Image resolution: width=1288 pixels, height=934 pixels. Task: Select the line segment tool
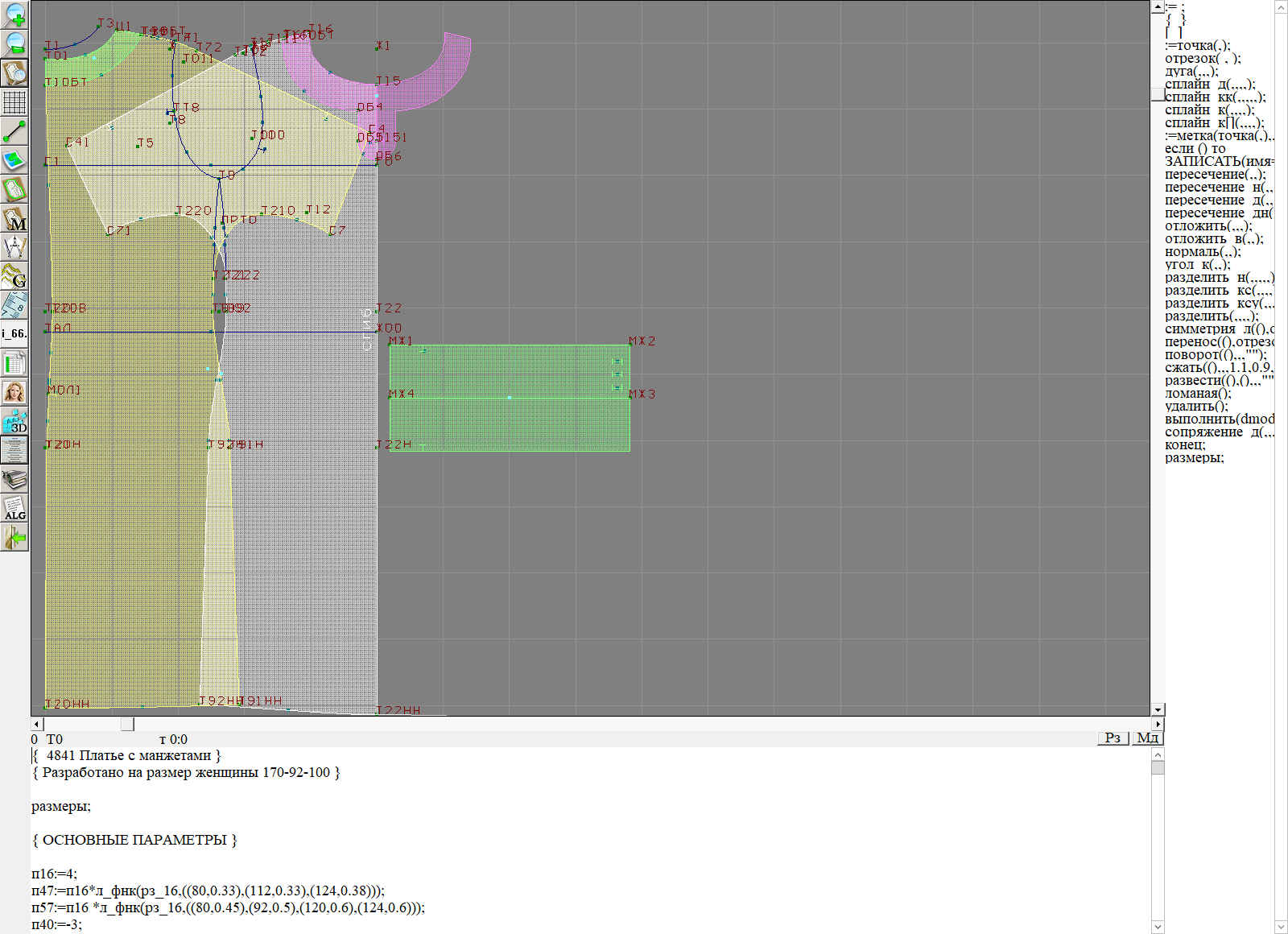pos(14,131)
